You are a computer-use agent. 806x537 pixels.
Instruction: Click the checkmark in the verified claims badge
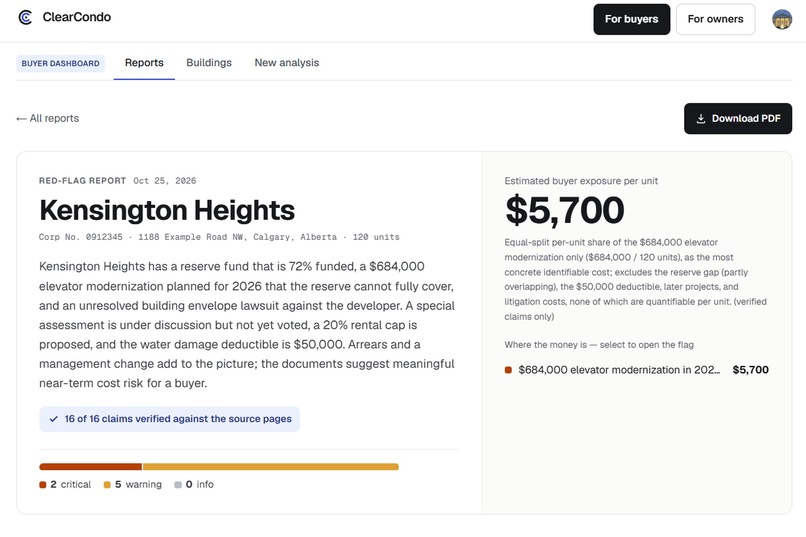coord(53,419)
